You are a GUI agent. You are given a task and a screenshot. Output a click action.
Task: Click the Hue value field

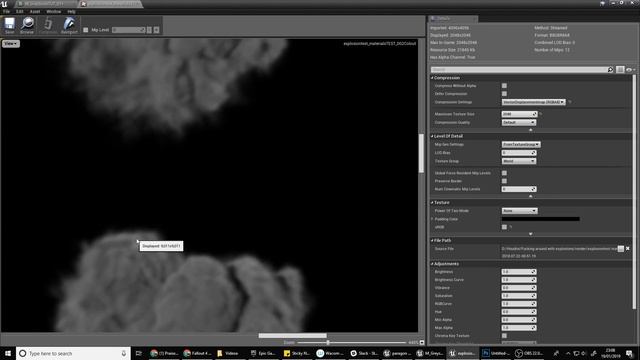click(519, 312)
